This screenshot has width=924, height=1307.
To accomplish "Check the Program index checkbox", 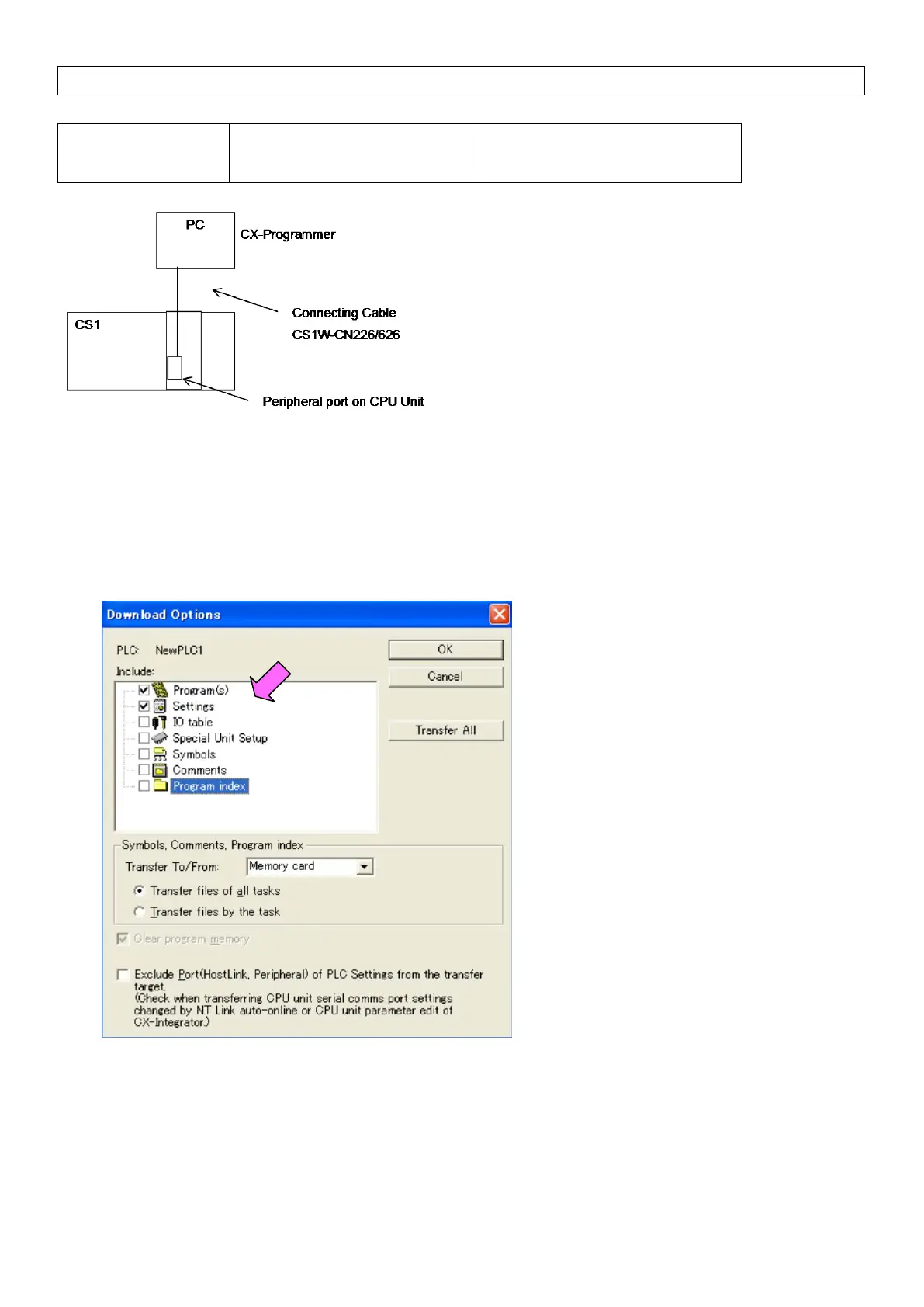I will click(x=144, y=786).
